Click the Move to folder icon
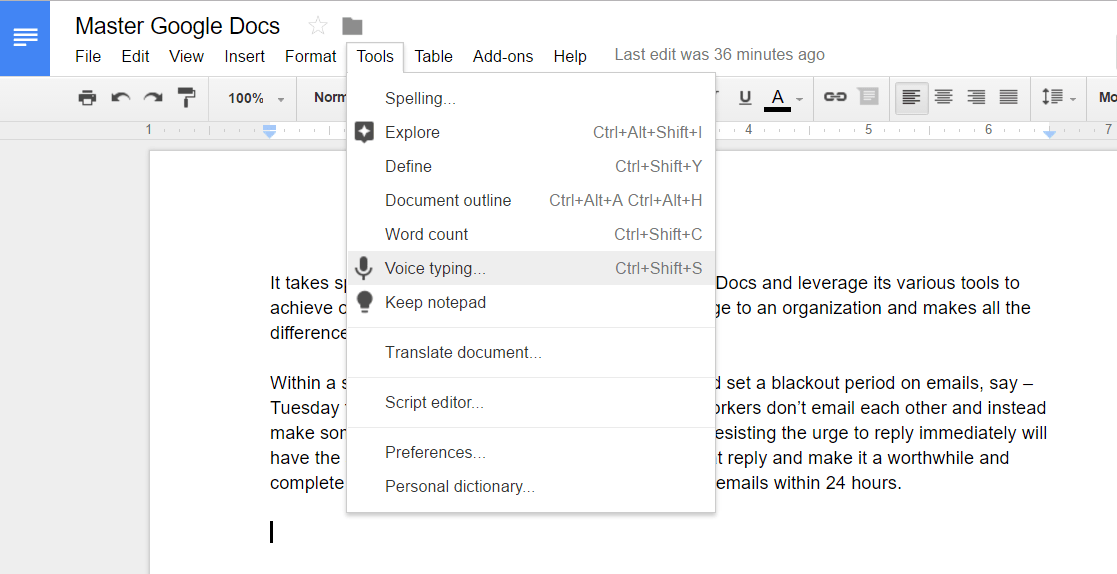The image size is (1117, 574). [x=352, y=26]
